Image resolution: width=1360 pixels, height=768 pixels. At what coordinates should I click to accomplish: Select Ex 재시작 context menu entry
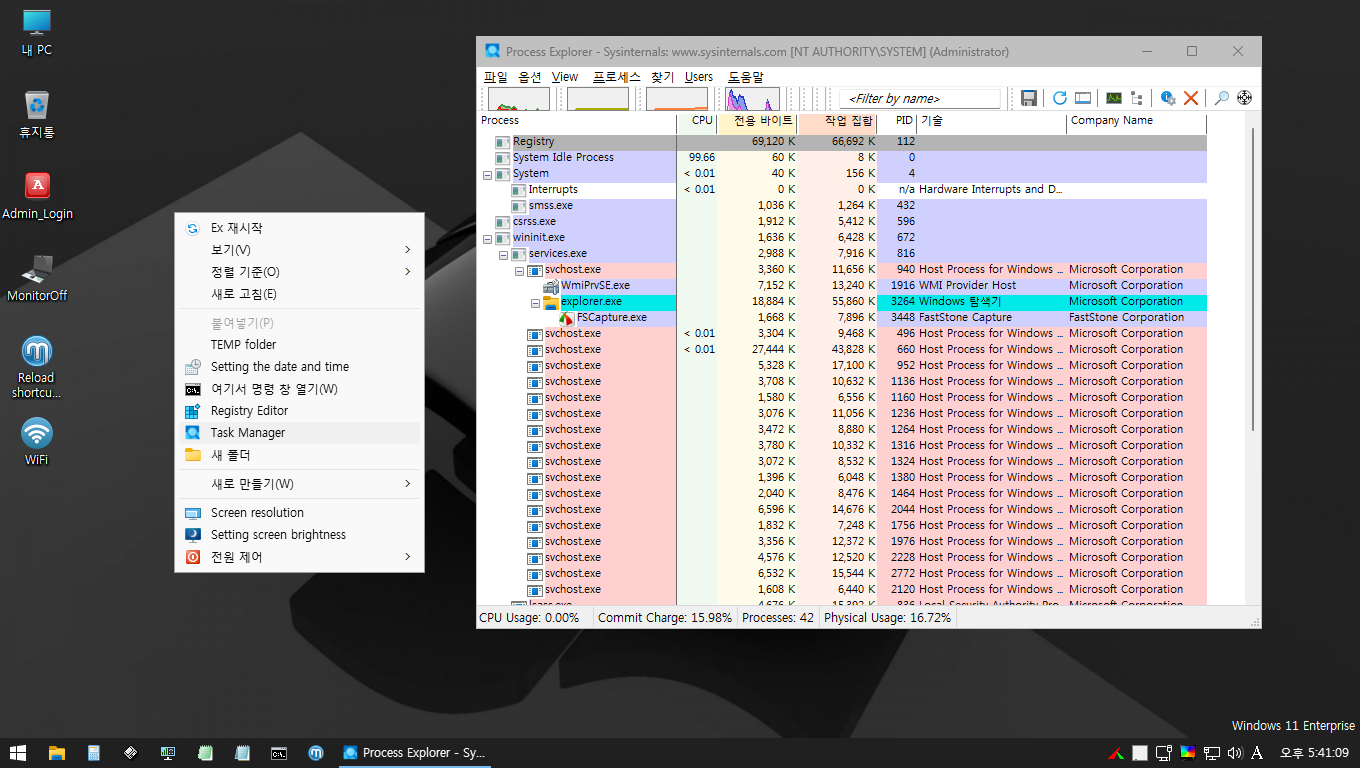(299, 228)
